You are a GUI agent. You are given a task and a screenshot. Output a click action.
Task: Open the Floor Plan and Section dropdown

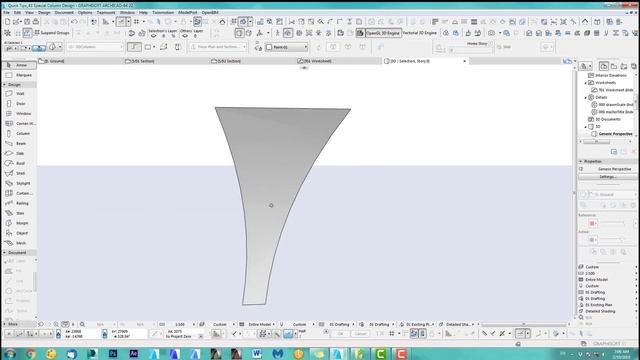tap(218, 47)
